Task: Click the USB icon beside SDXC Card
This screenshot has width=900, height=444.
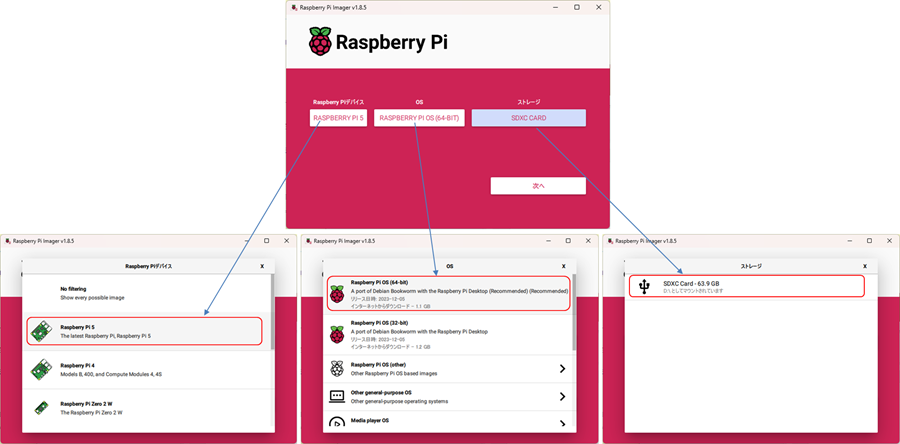Action: click(x=645, y=287)
